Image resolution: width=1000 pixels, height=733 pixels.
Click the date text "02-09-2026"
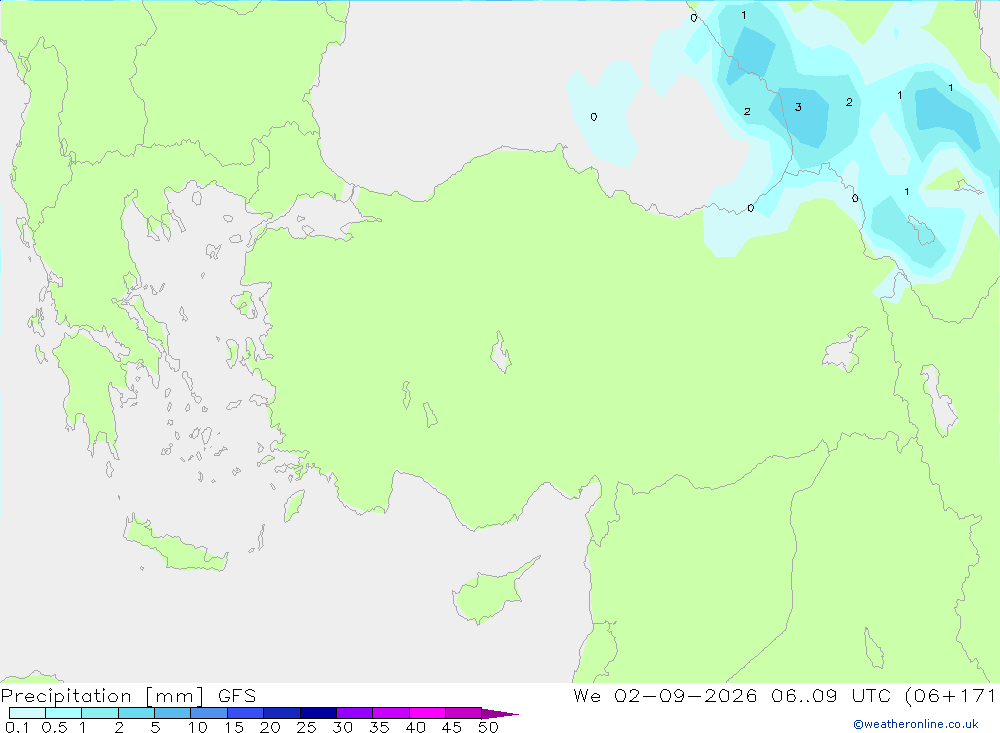(x=686, y=695)
